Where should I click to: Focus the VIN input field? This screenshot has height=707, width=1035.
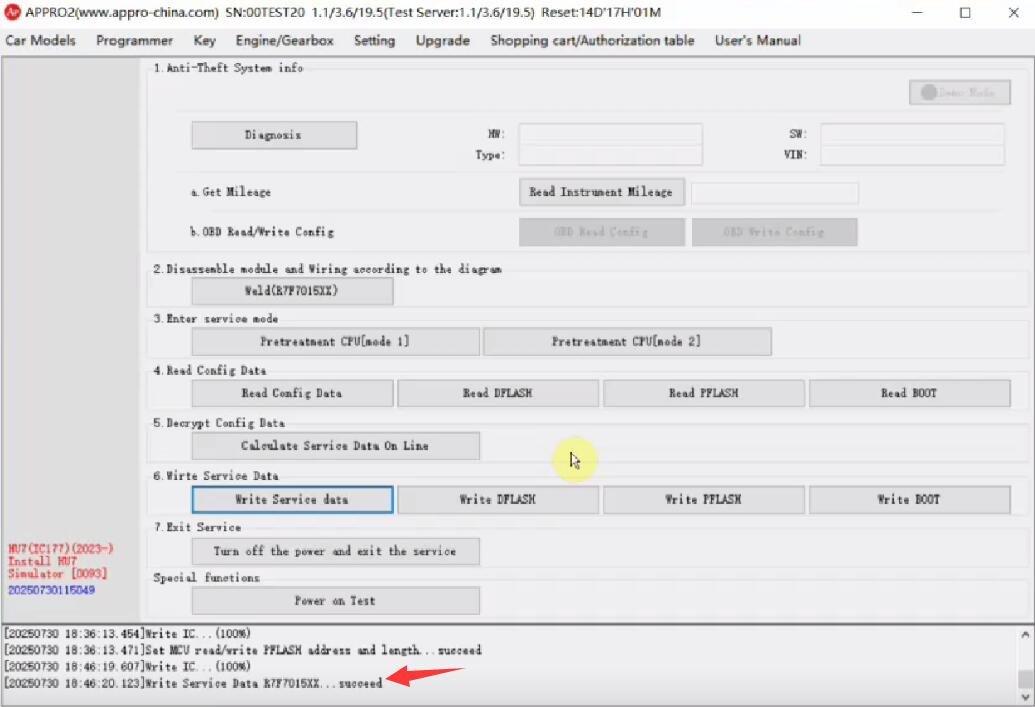tap(912, 154)
